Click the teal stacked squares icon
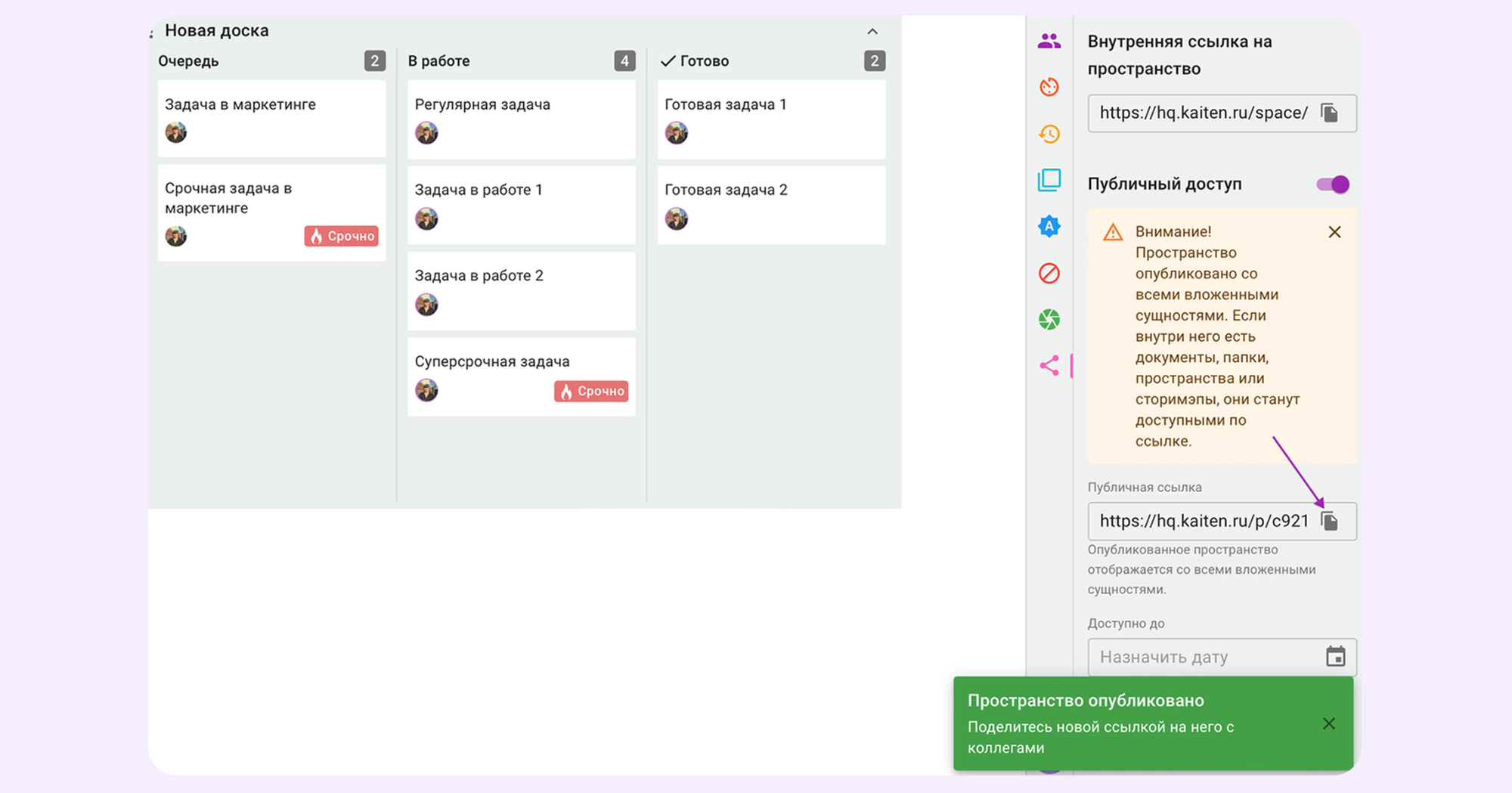Viewport: 1512px width, 793px height. (x=1049, y=180)
